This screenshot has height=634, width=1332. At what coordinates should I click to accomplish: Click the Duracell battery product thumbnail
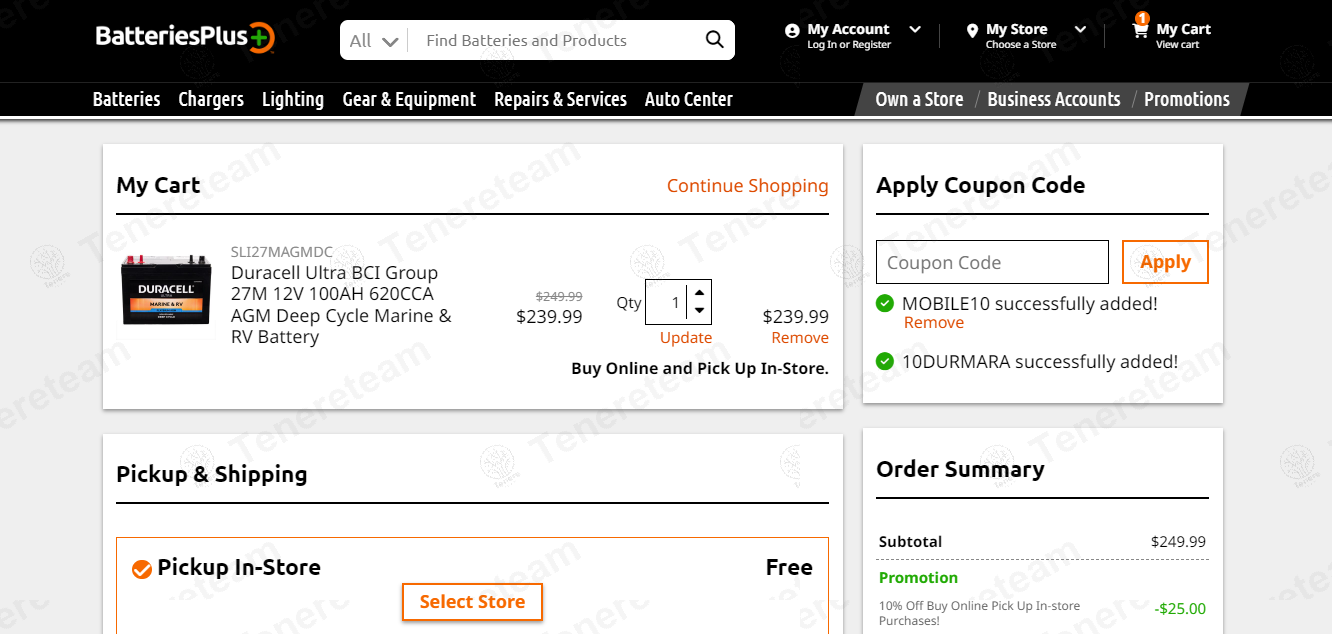pos(166,291)
